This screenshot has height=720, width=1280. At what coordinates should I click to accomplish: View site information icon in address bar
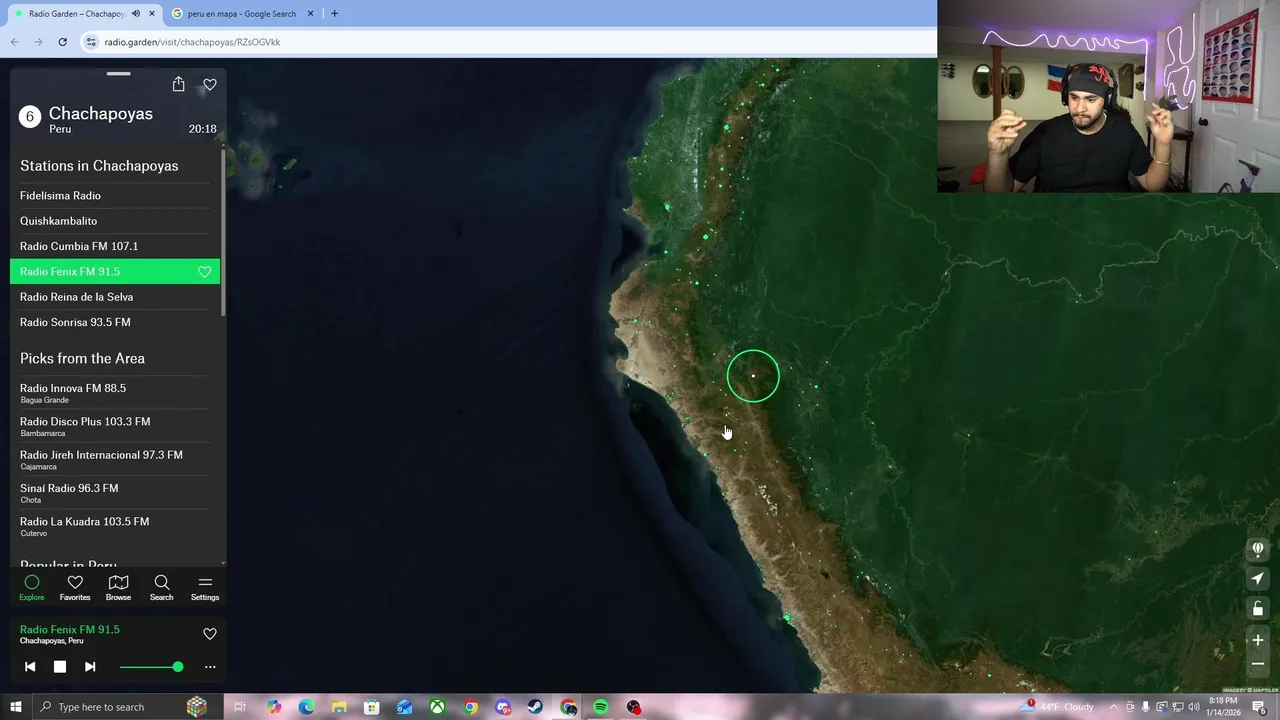(91, 42)
